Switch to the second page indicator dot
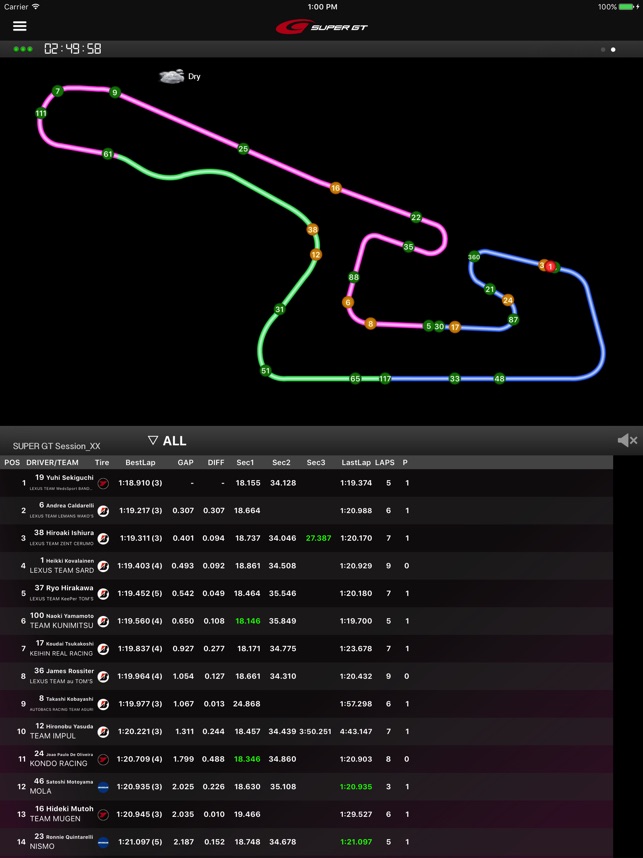 pyautogui.click(x=613, y=49)
